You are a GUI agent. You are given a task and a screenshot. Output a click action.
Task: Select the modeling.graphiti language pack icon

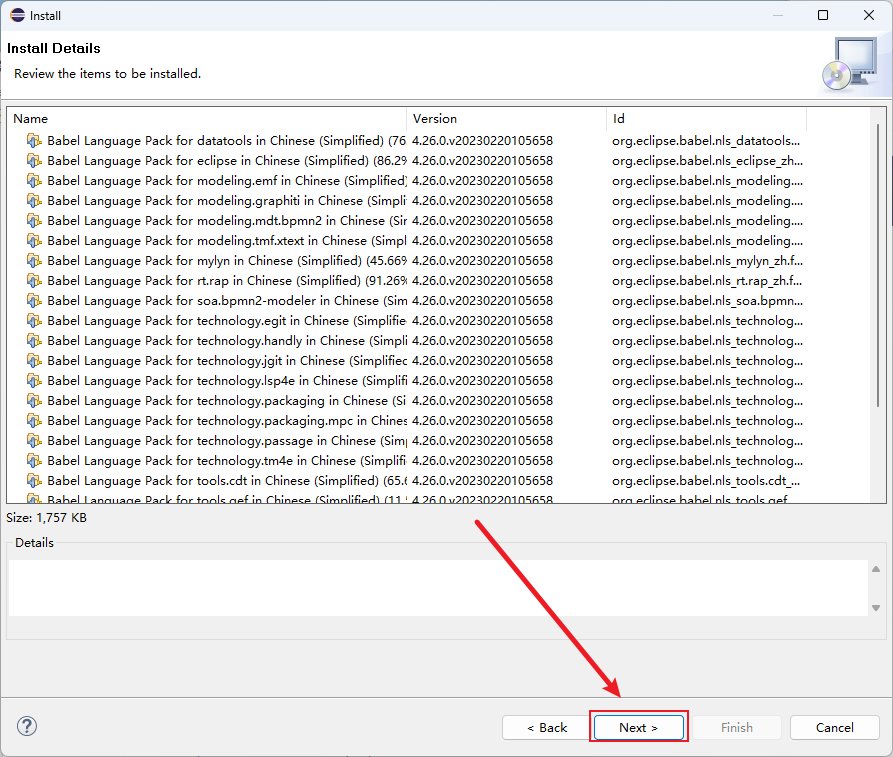34,200
